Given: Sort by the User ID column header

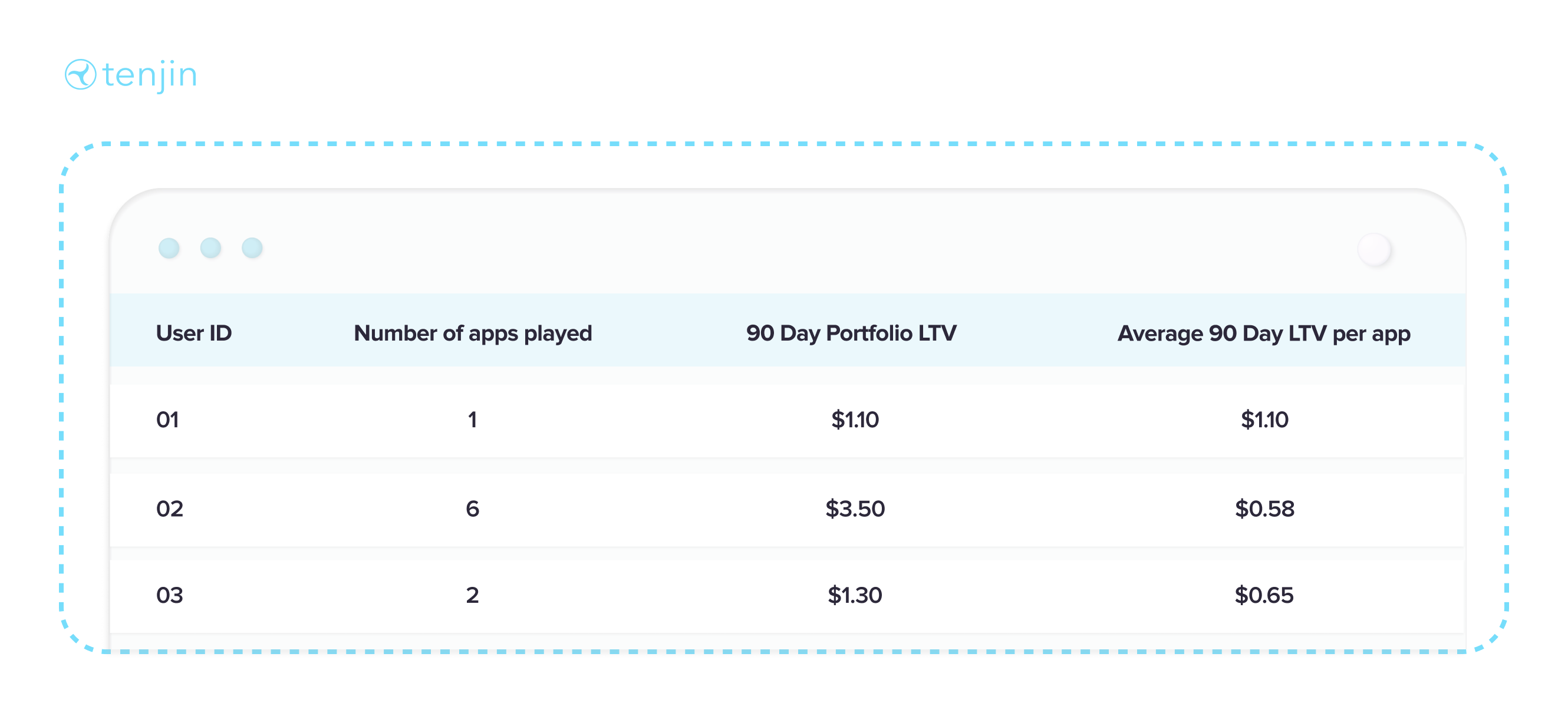Looking at the screenshot, I should pyautogui.click(x=193, y=333).
